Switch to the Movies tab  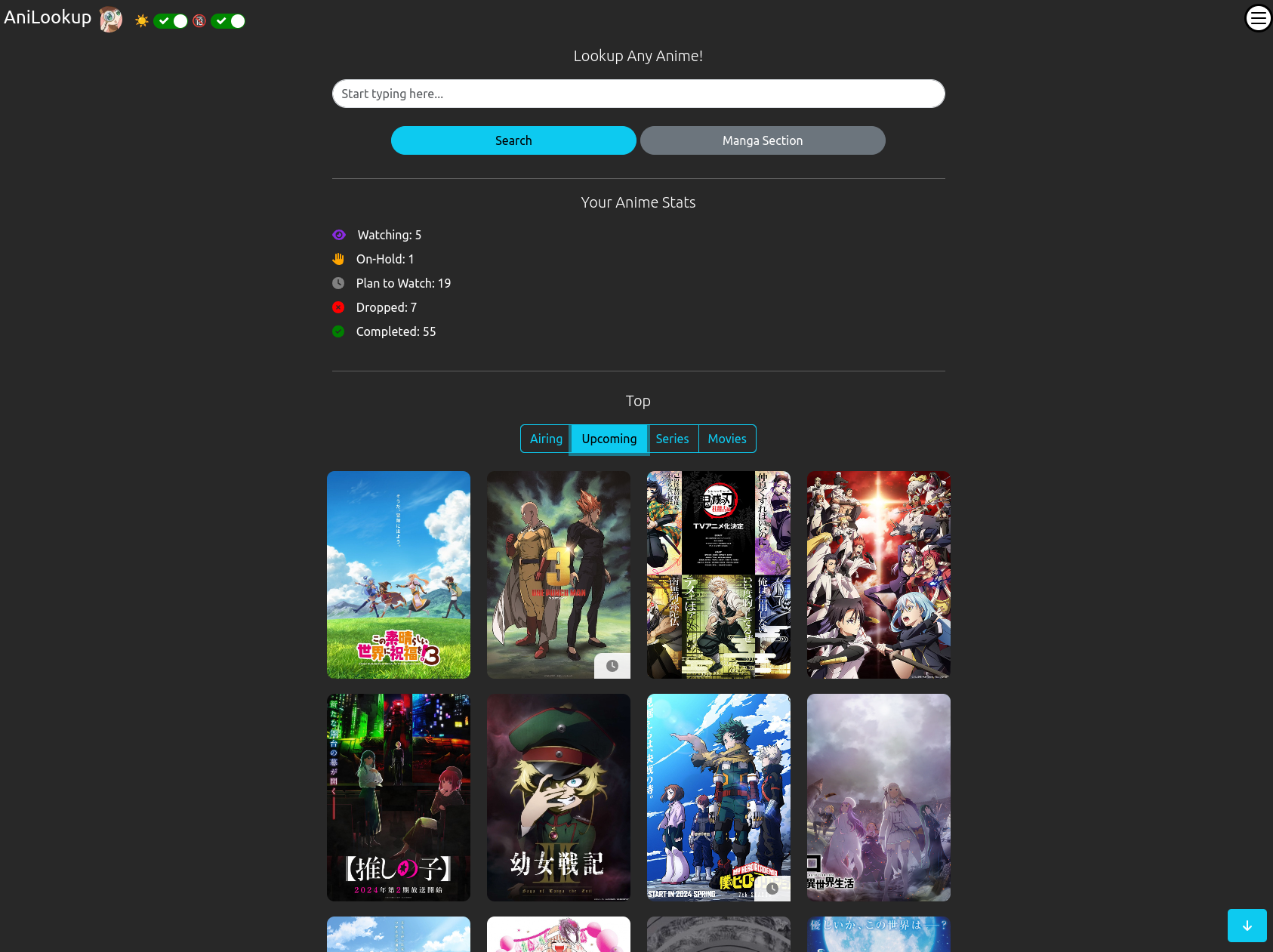pyautogui.click(x=727, y=439)
